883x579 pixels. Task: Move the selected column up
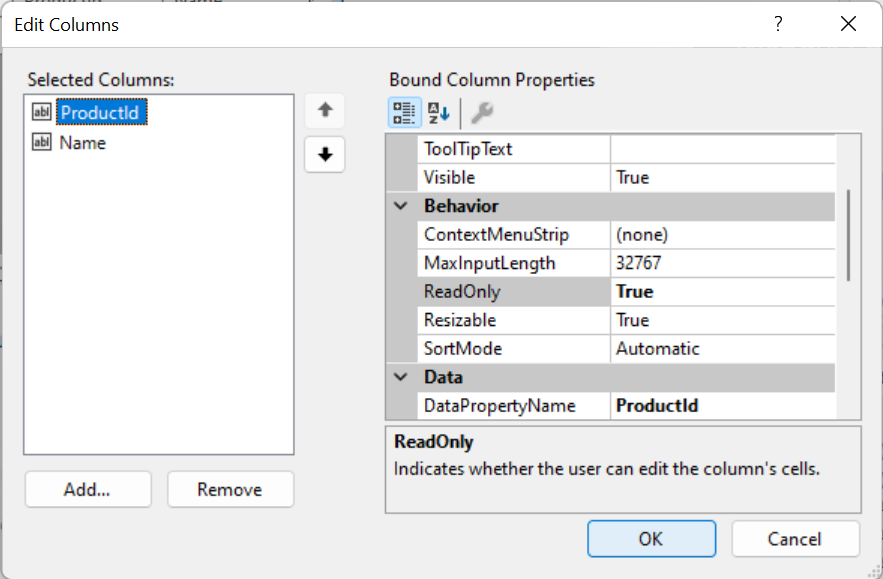324,110
